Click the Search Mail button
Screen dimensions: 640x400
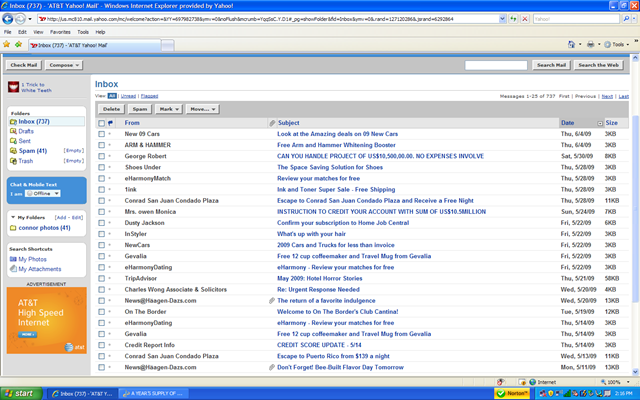551,65
